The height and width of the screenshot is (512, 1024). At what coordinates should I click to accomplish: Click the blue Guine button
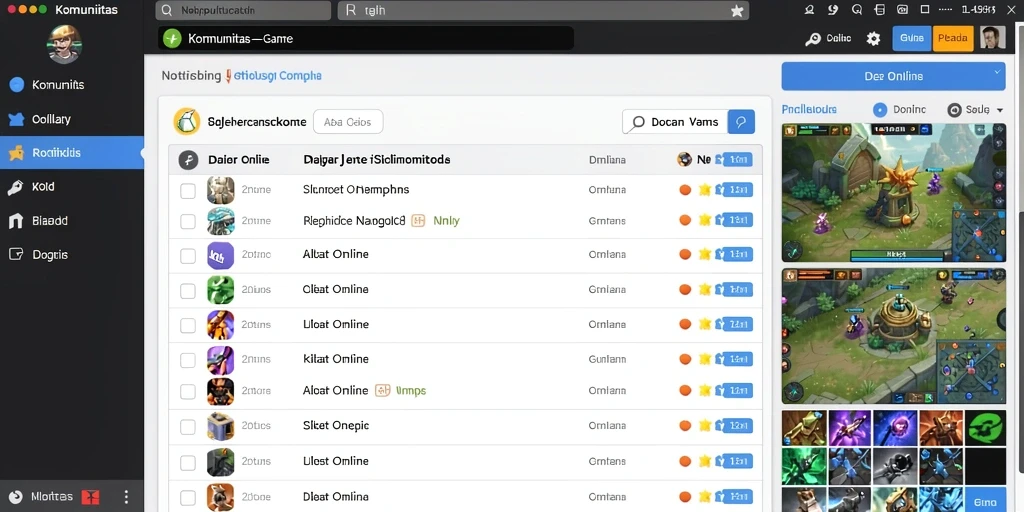912,39
